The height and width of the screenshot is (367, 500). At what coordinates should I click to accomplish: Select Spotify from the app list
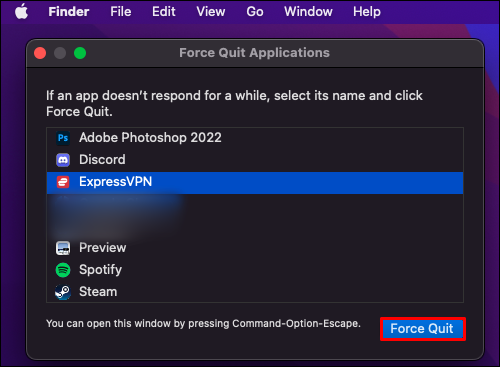(255, 270)
